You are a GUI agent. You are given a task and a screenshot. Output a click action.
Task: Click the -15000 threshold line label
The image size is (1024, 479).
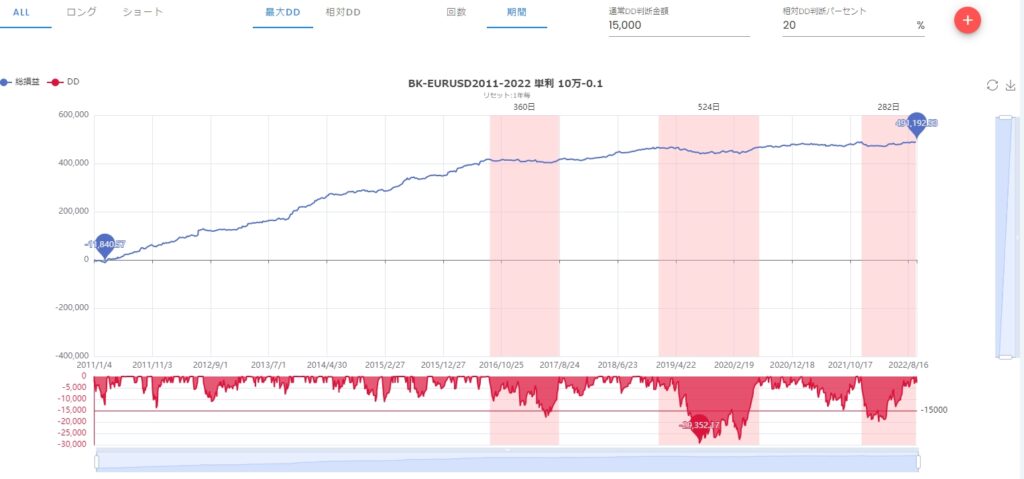(934, 410)
